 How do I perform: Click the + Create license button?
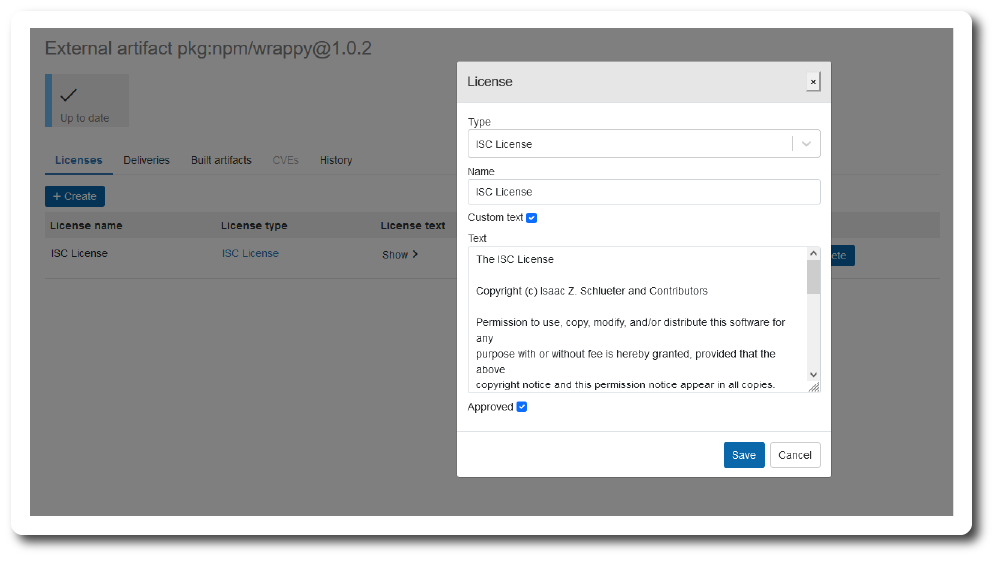[x=75, y=197]
